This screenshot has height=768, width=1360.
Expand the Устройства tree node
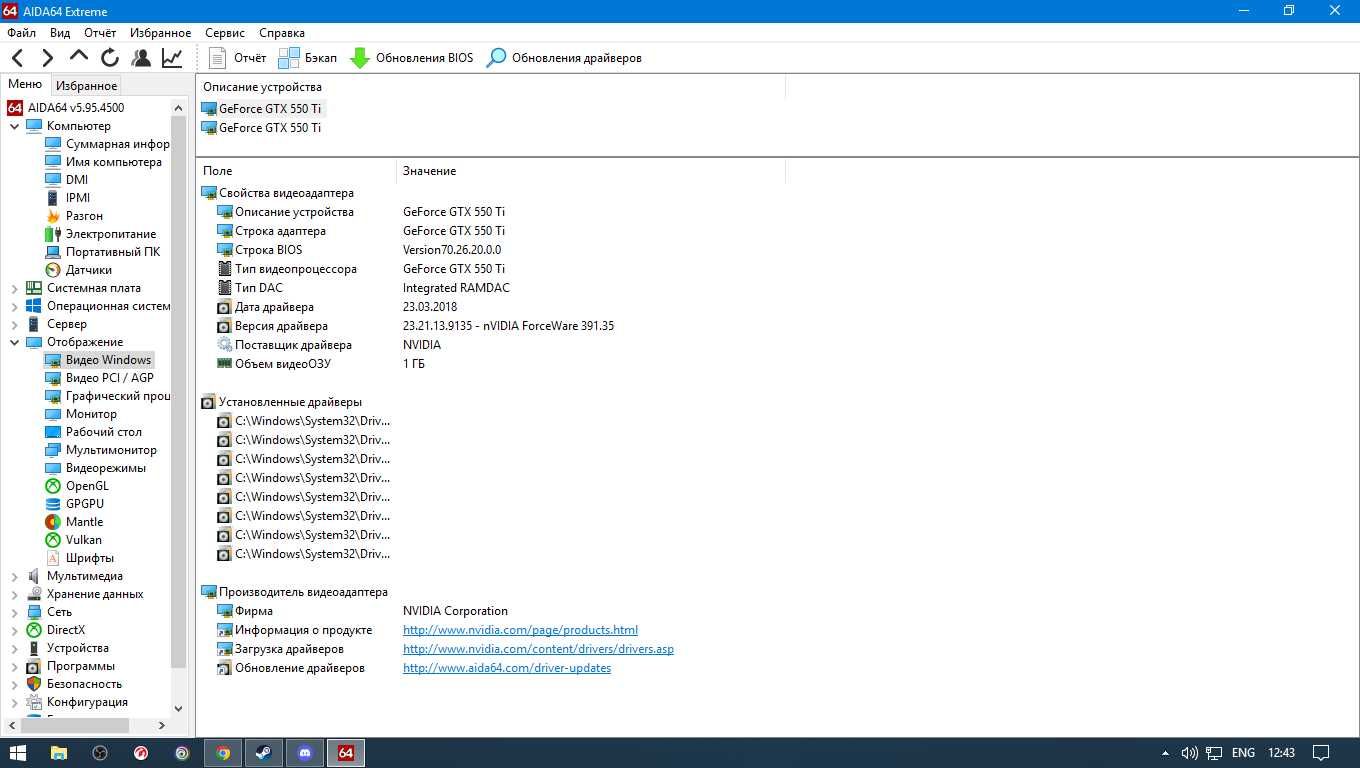tap(14, 648)
